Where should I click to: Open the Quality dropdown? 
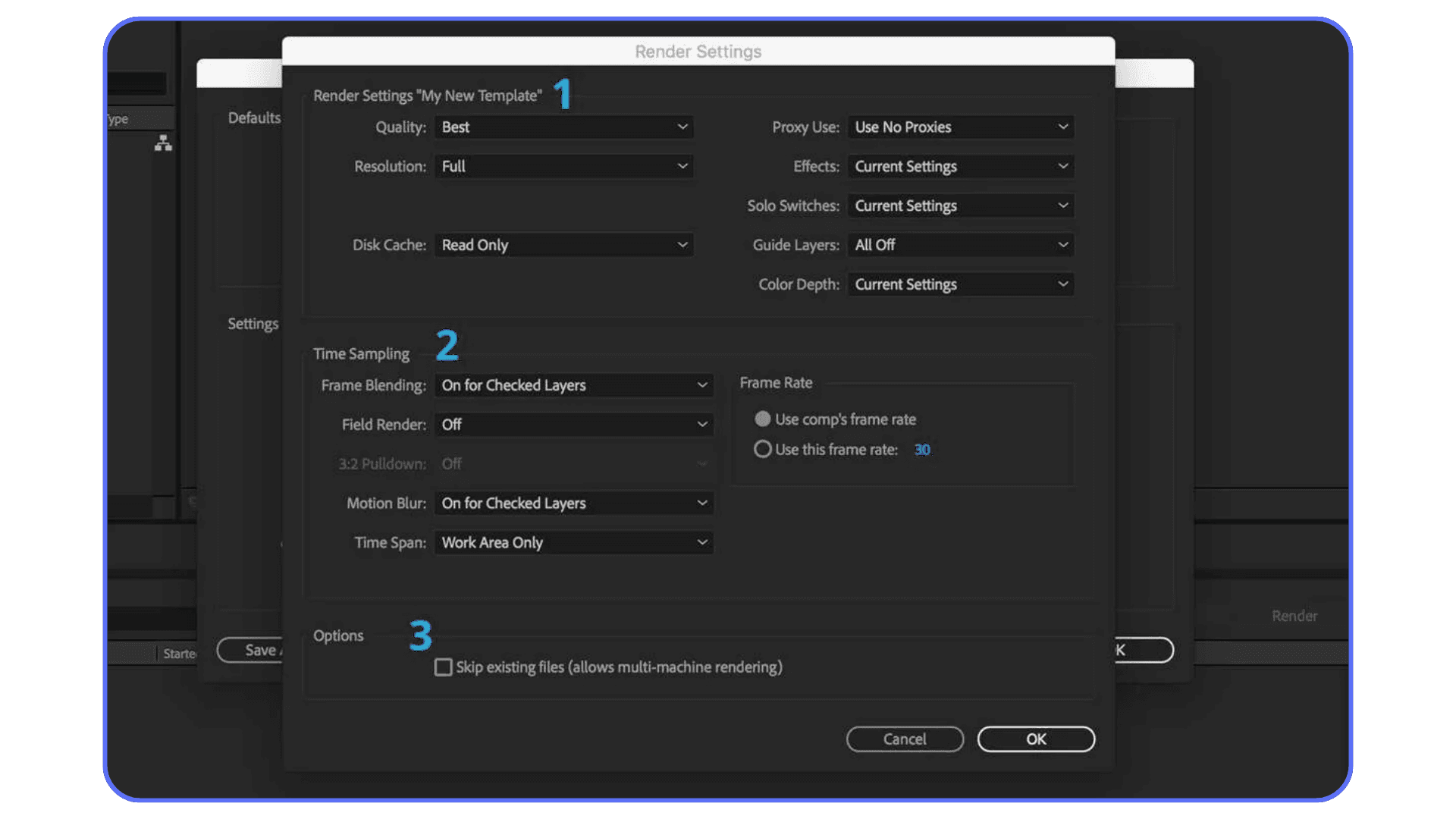click(x=564, y=127)
